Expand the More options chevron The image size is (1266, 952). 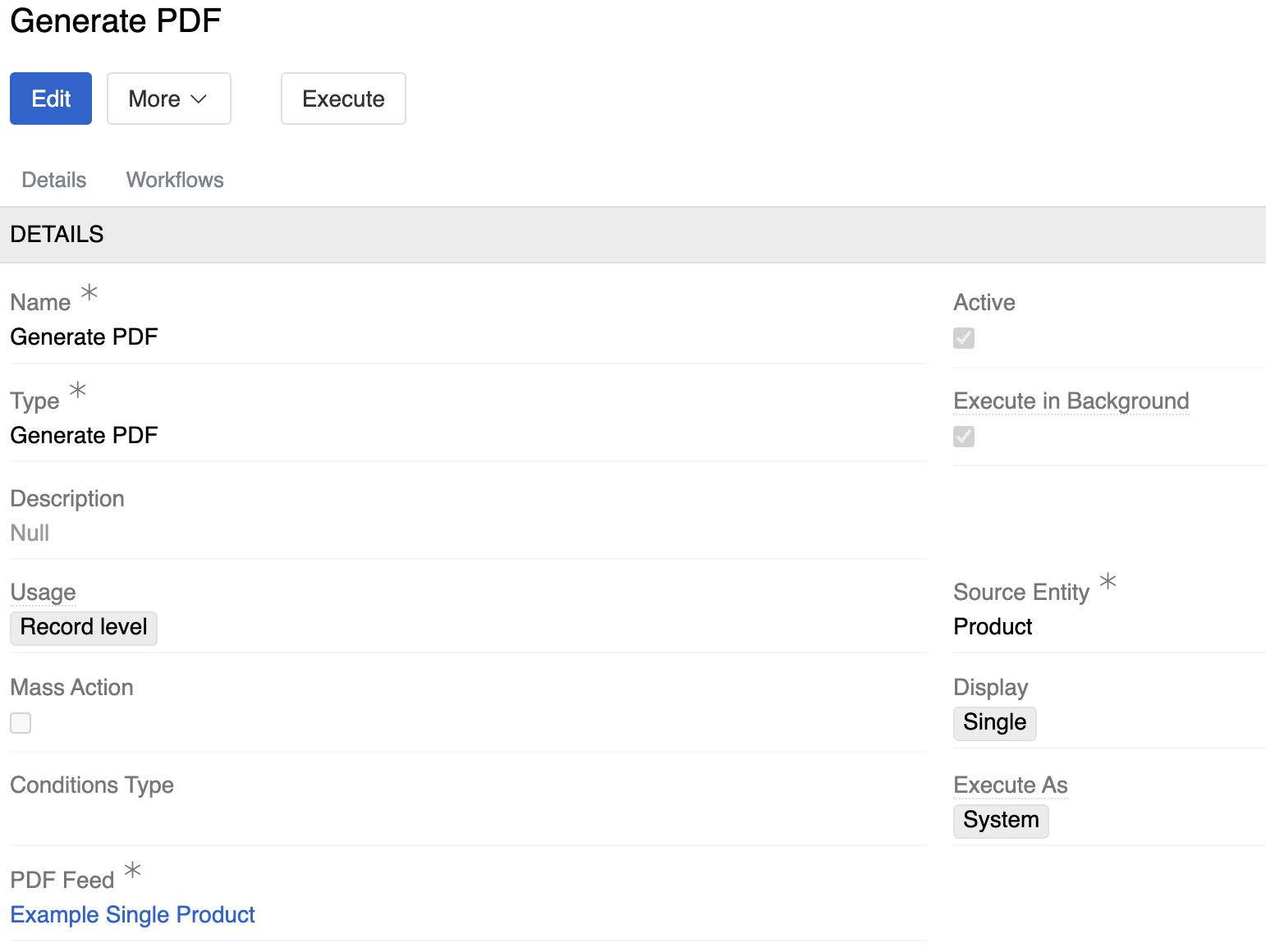(199, 99)
